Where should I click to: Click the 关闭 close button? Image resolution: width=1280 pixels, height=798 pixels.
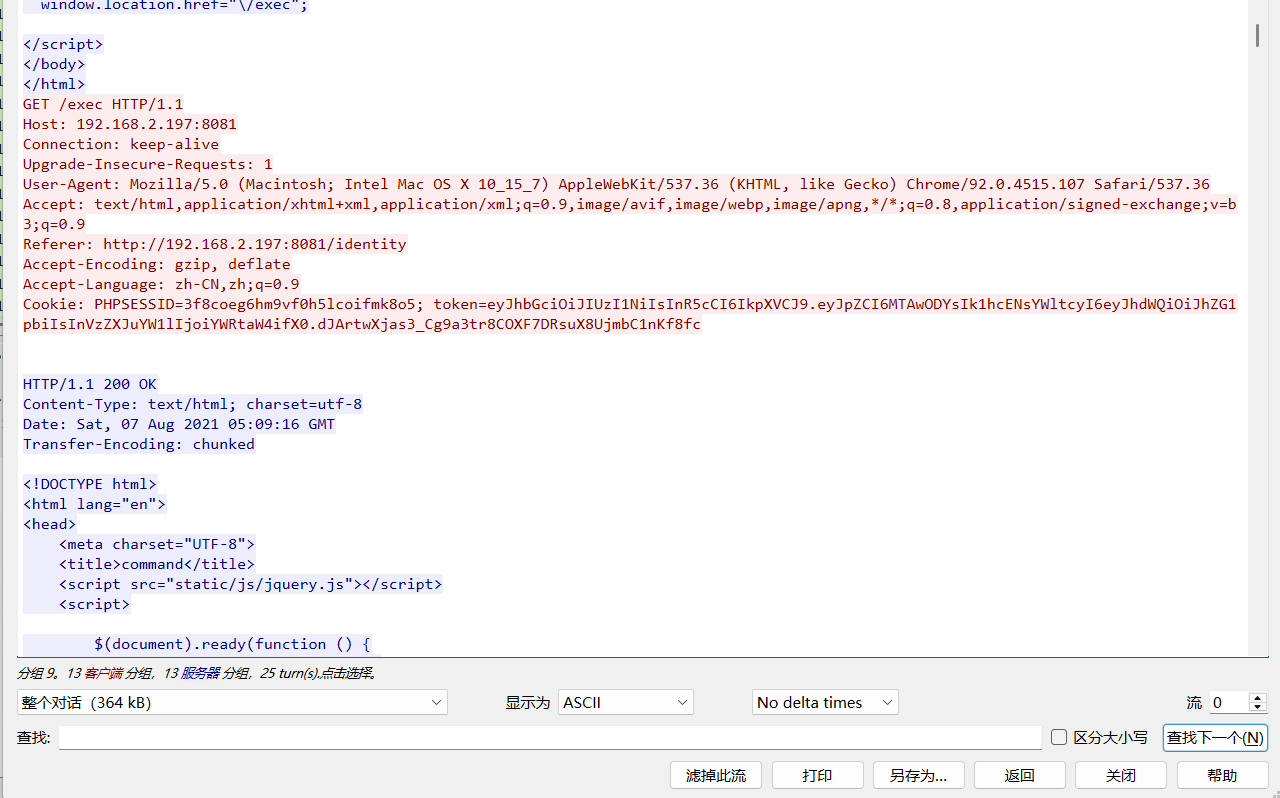1120,775
